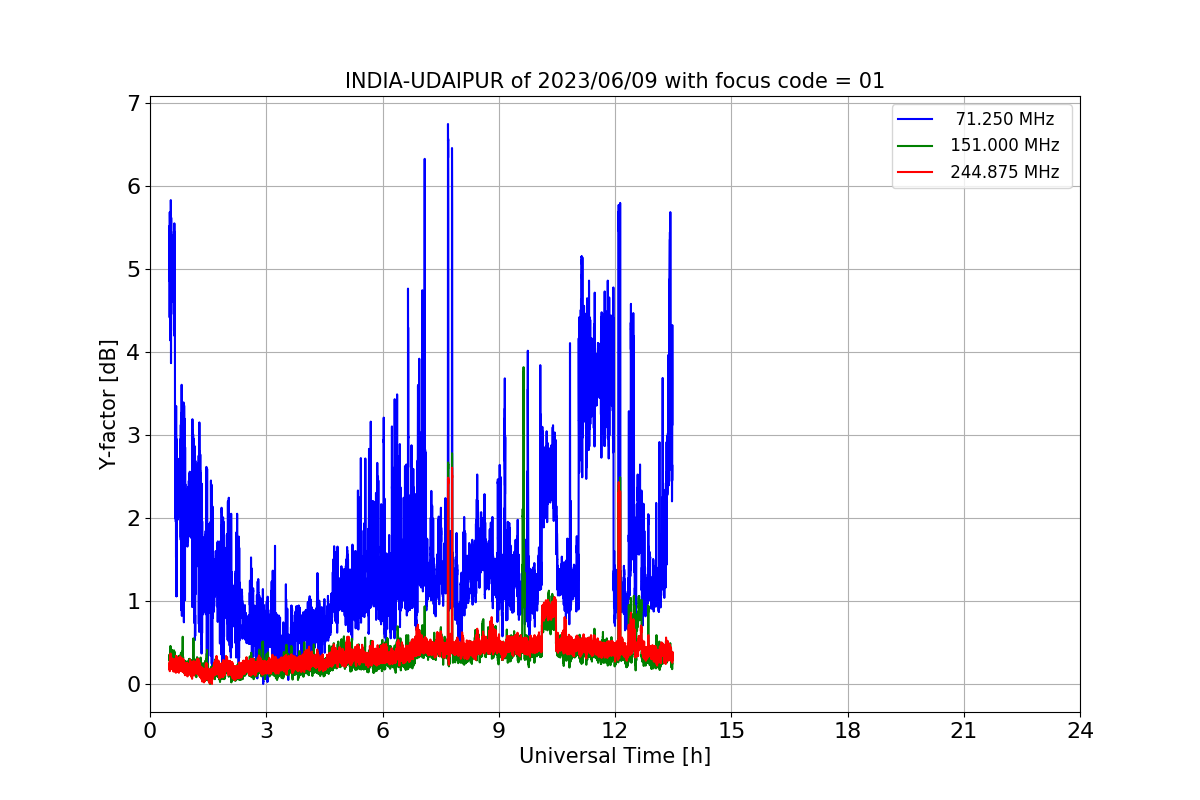Click x-axis tick label 18
The image size is (1200, 800).
[847, 731]
